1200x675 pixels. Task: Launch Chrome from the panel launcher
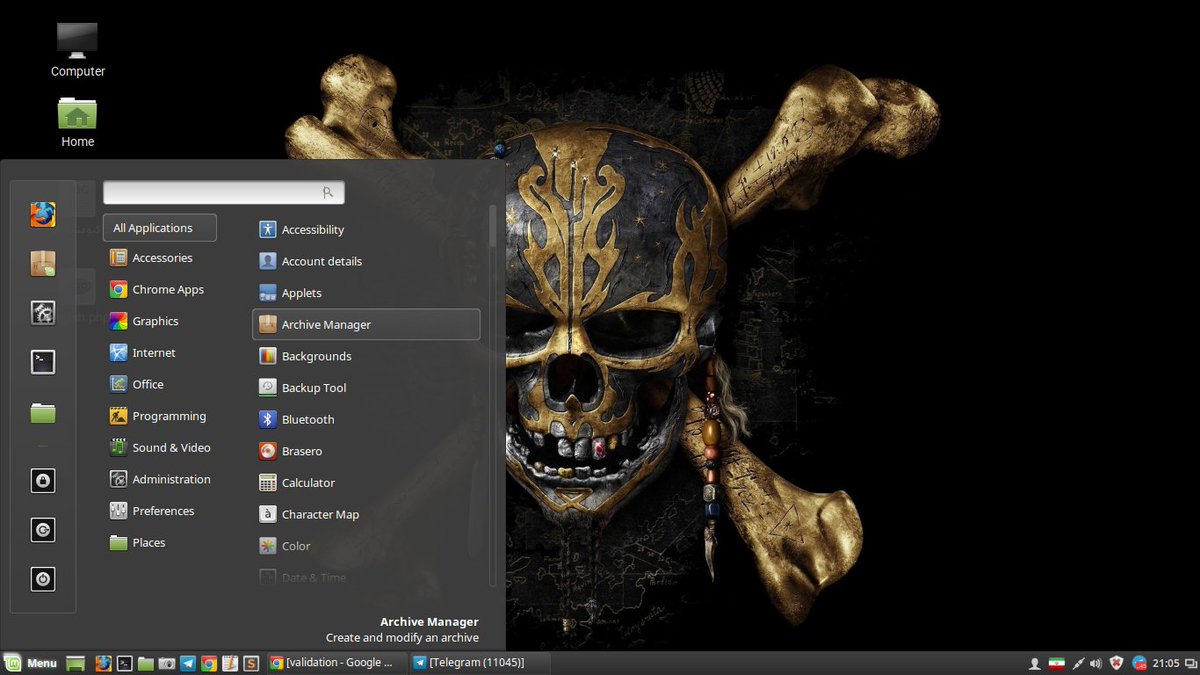click(209, 663)
